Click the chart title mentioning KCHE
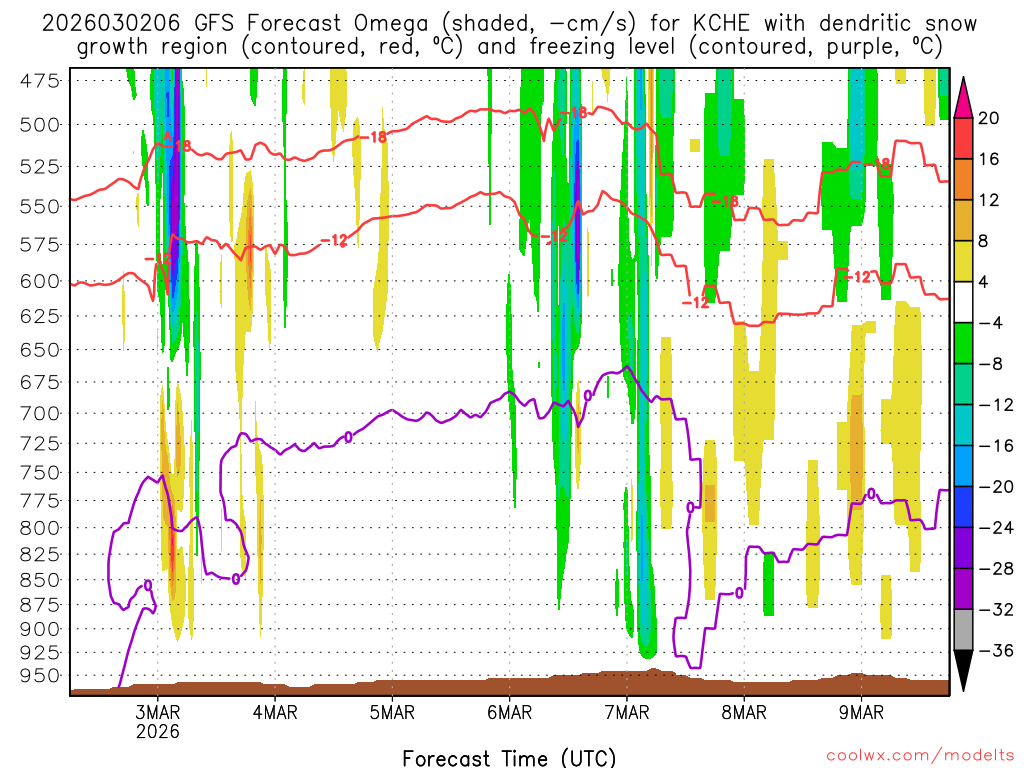This screenshot has width=1024, height=768. [x=509, y=35]
